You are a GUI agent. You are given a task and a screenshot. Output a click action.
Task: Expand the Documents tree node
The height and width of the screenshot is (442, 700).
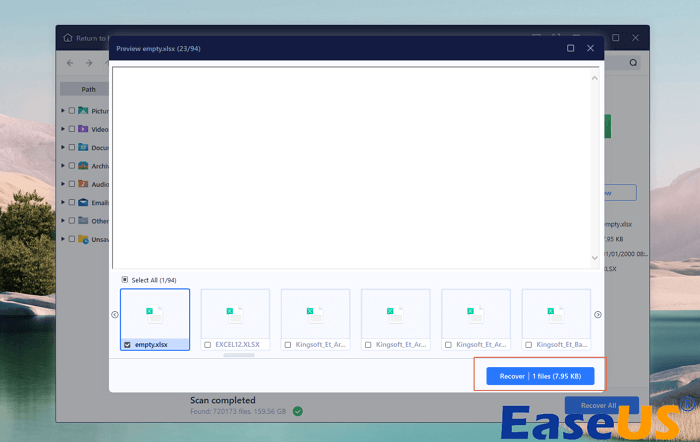(63, 147)
